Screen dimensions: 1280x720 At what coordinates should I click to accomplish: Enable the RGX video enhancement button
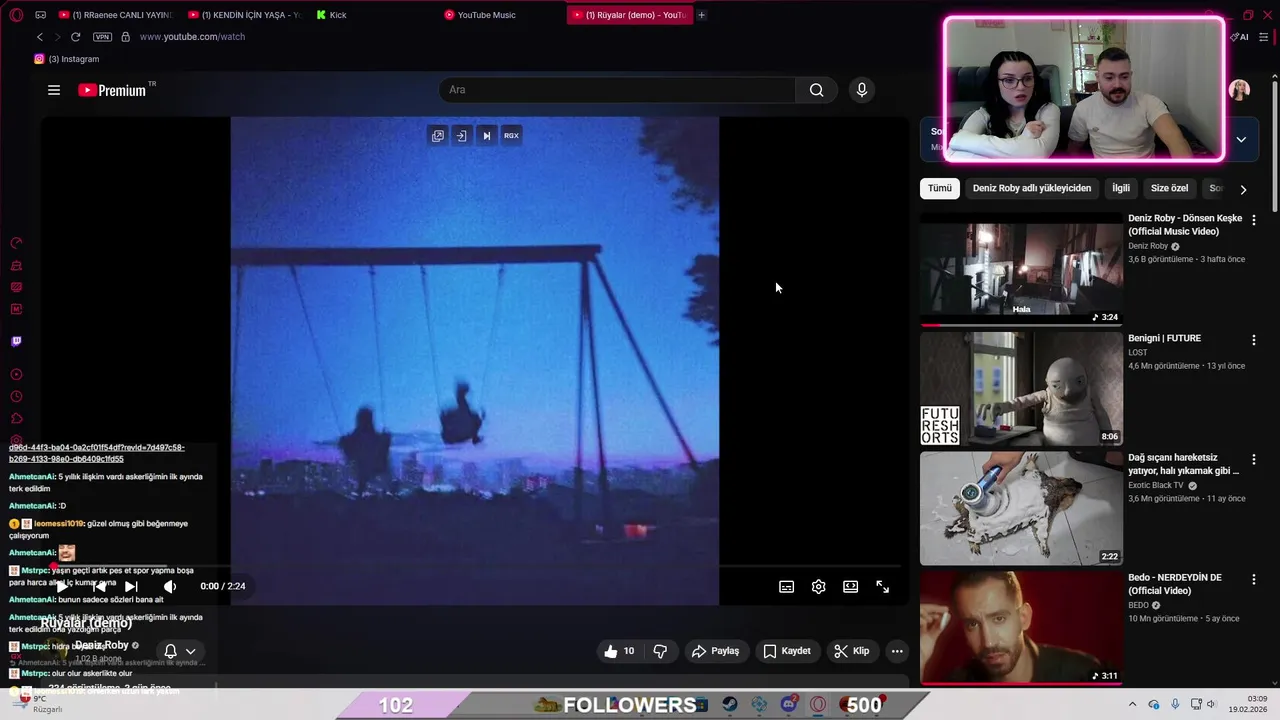511,136
